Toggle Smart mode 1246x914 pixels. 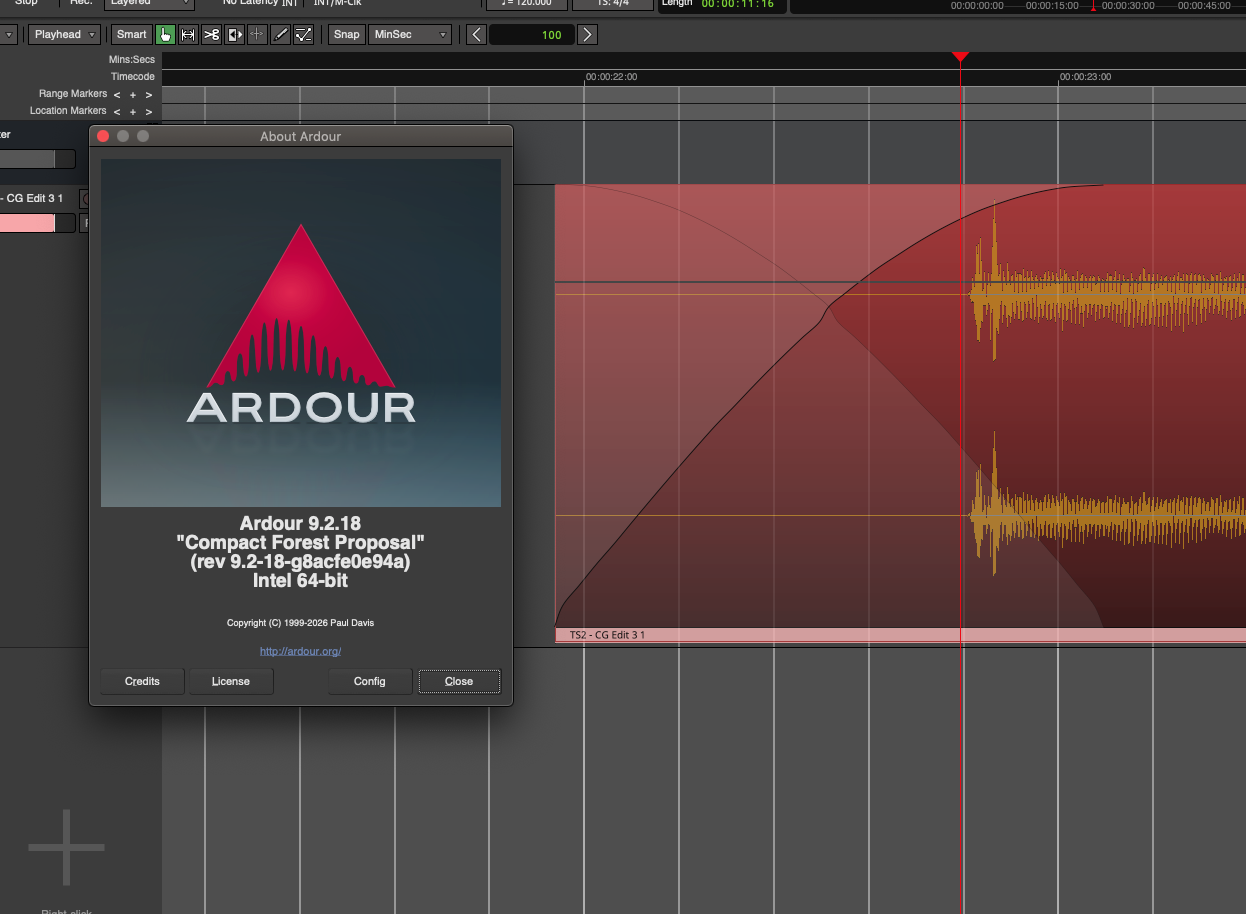pyautogui.click(x=131, y=35)
